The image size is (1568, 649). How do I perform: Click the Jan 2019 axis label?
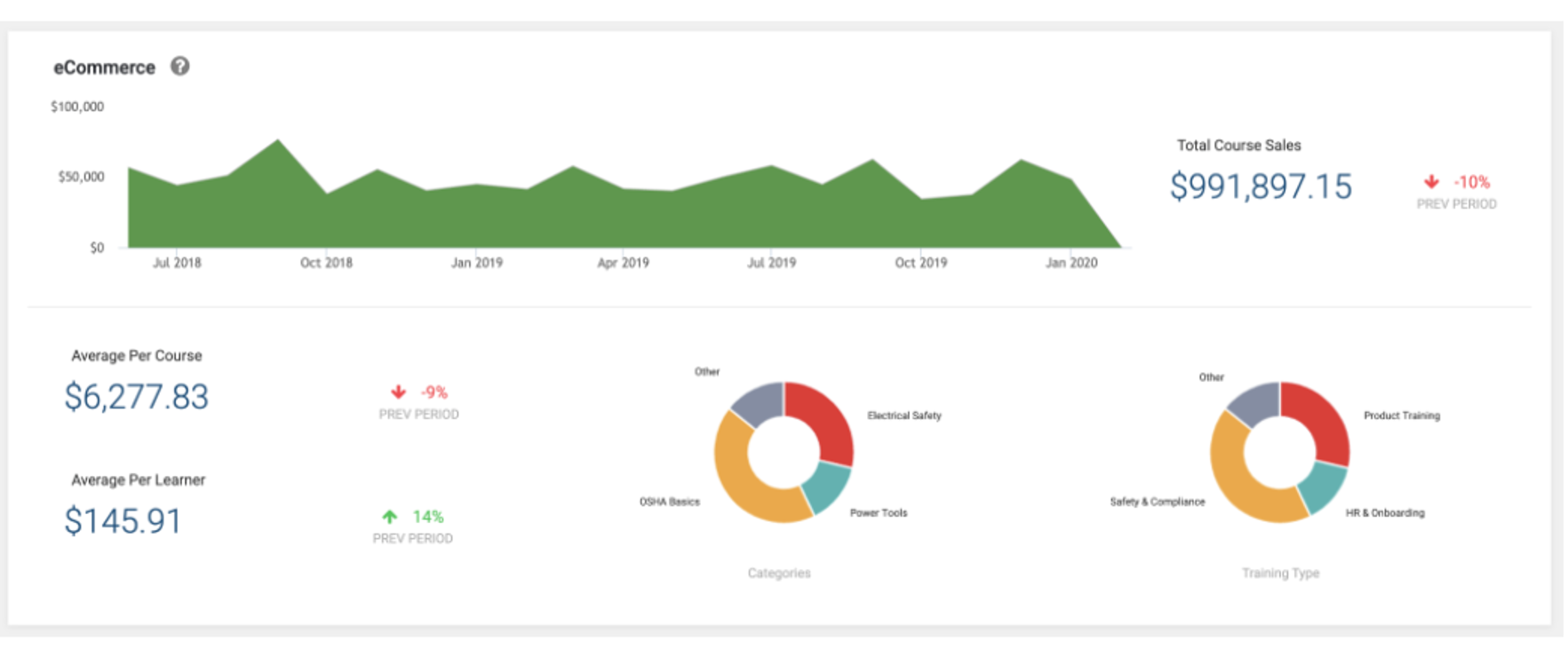click(477, 263)
